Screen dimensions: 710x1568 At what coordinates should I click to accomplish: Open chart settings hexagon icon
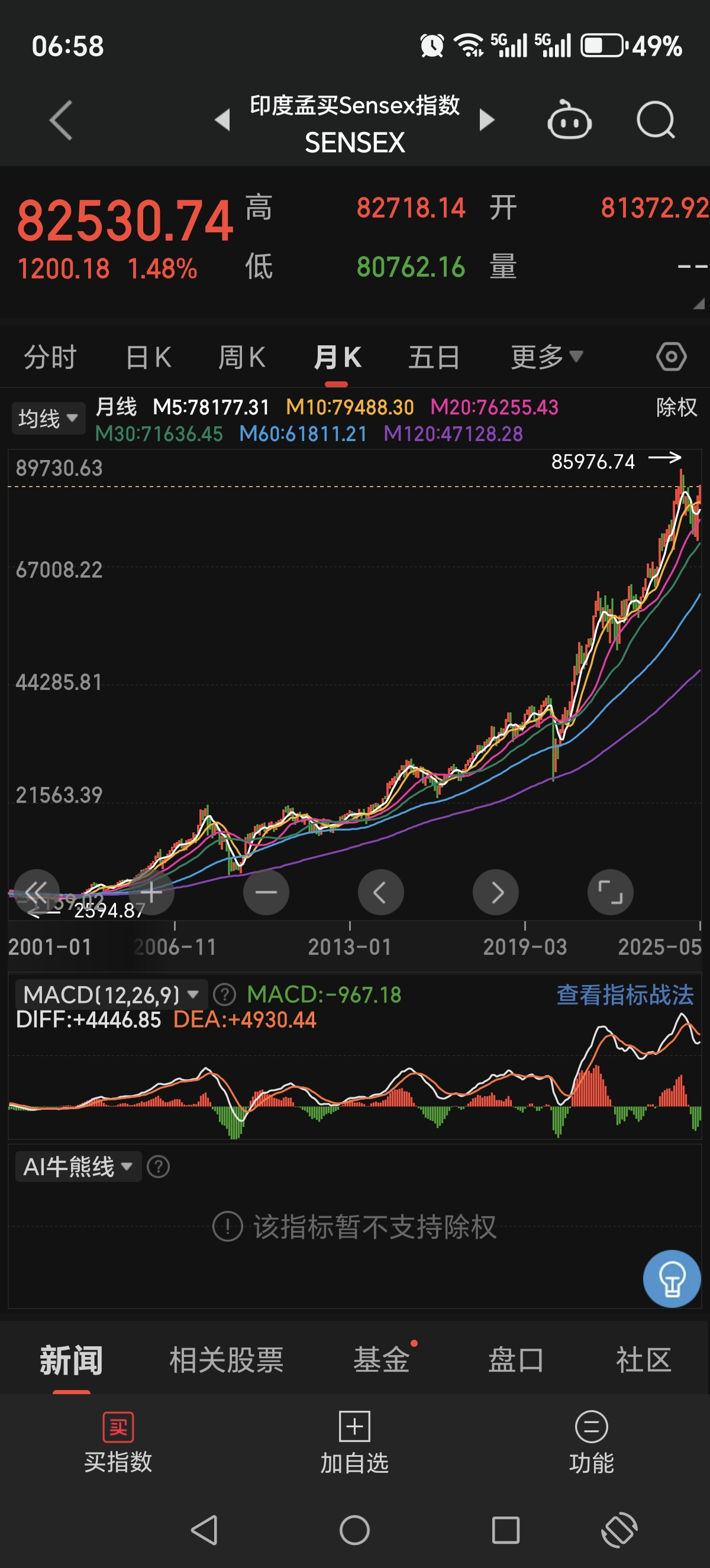(x=671, y=357)
